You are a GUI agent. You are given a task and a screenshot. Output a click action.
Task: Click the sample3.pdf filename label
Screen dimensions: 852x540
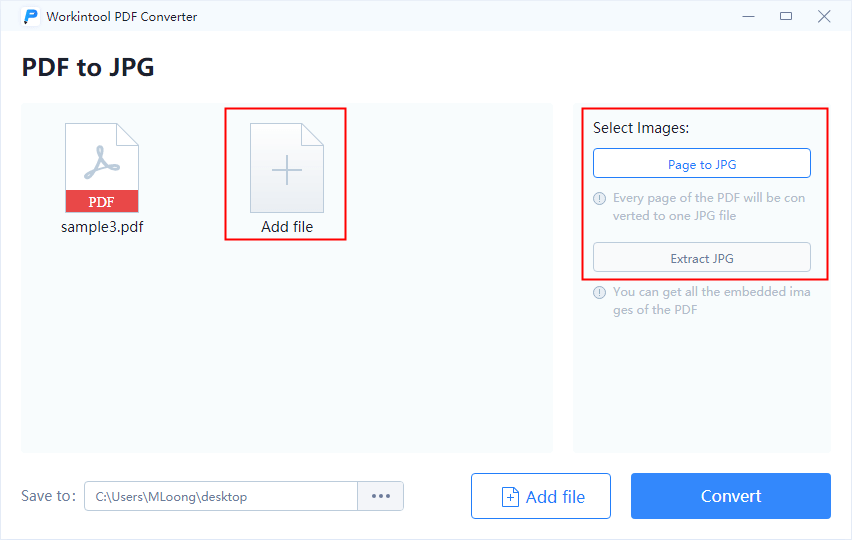pyautogui.click(x=102, y=227)
